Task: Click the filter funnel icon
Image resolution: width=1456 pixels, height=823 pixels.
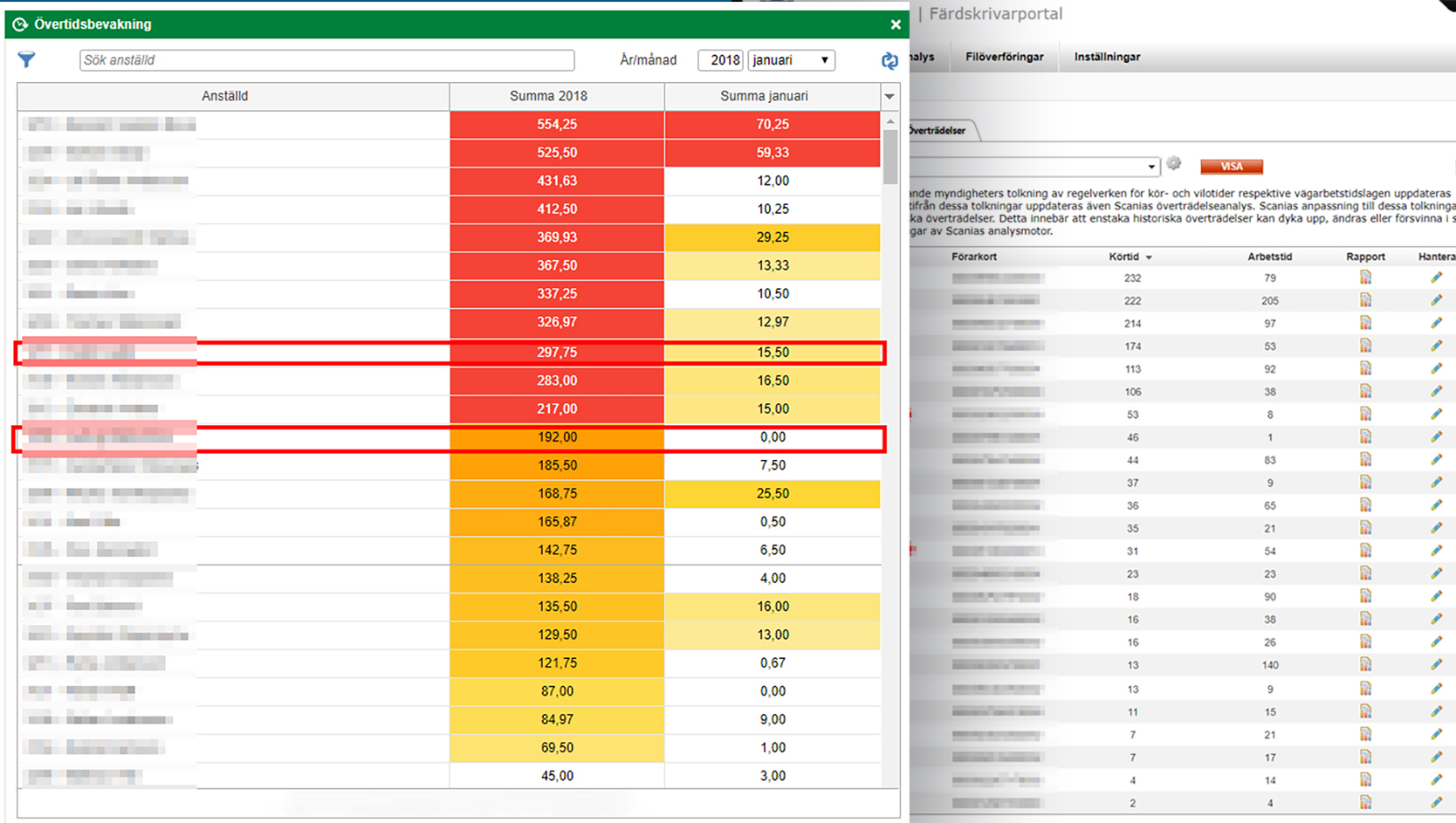Action: 26,59
